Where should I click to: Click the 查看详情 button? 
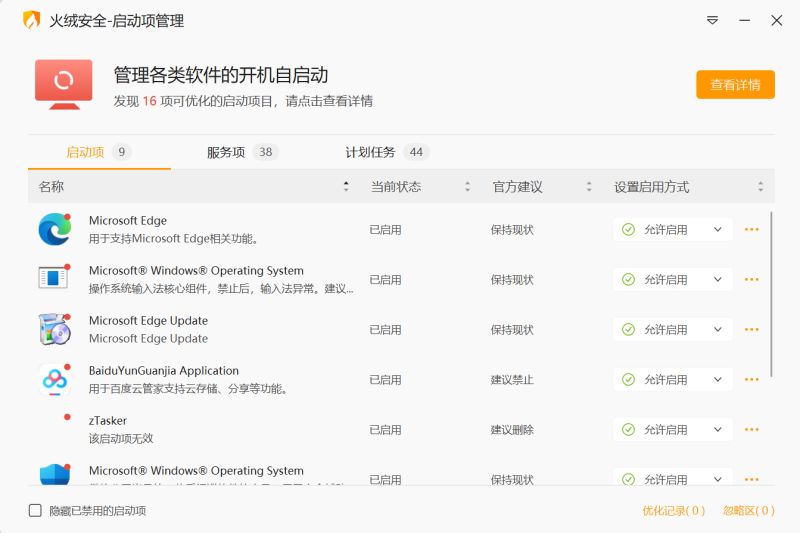click(735, 85)
